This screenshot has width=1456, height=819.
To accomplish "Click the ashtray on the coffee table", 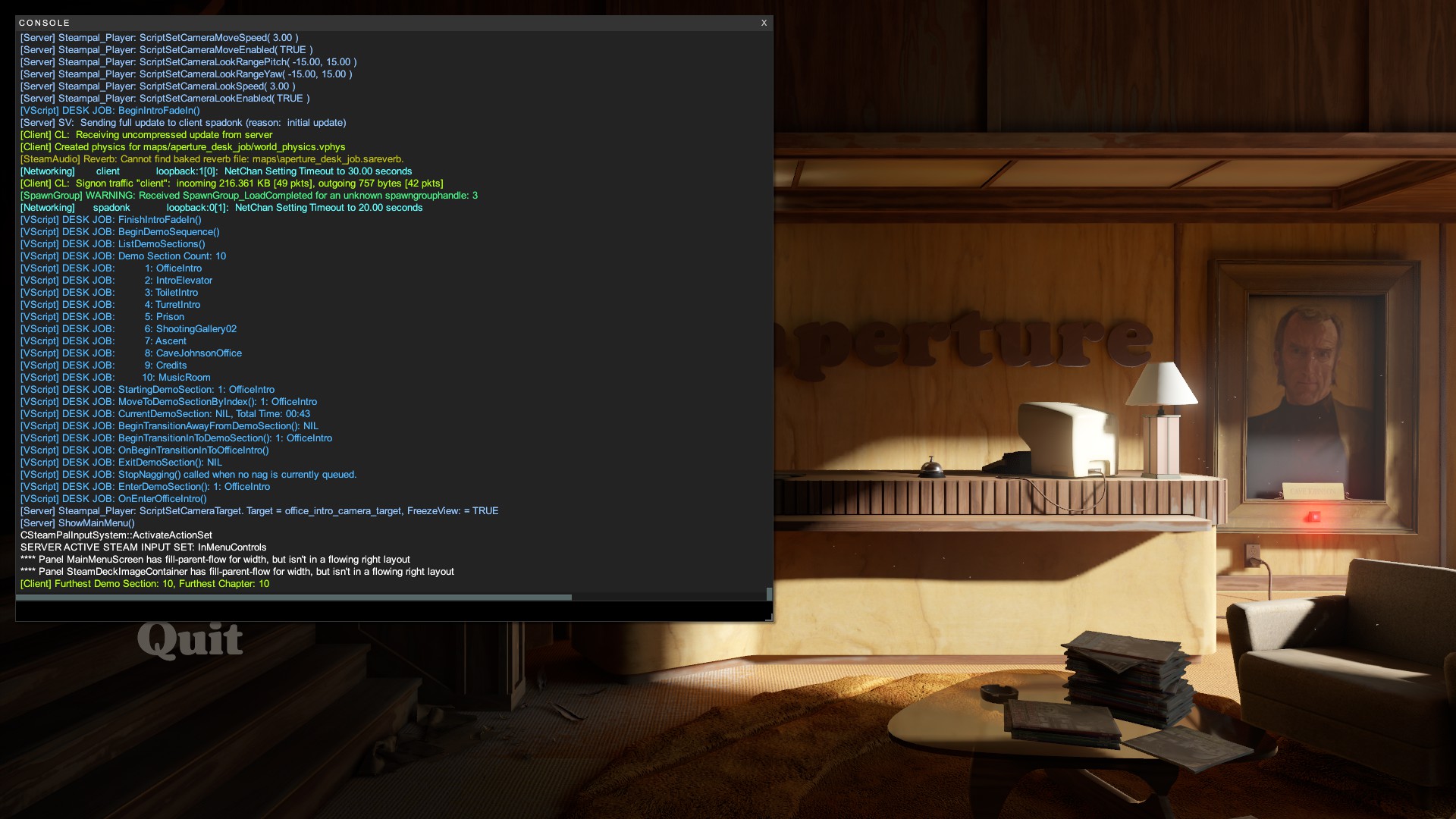I will [x=999, y=693].
